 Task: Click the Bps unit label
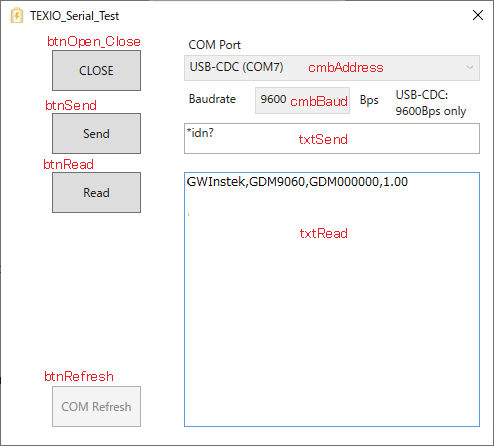click(369, 100)
